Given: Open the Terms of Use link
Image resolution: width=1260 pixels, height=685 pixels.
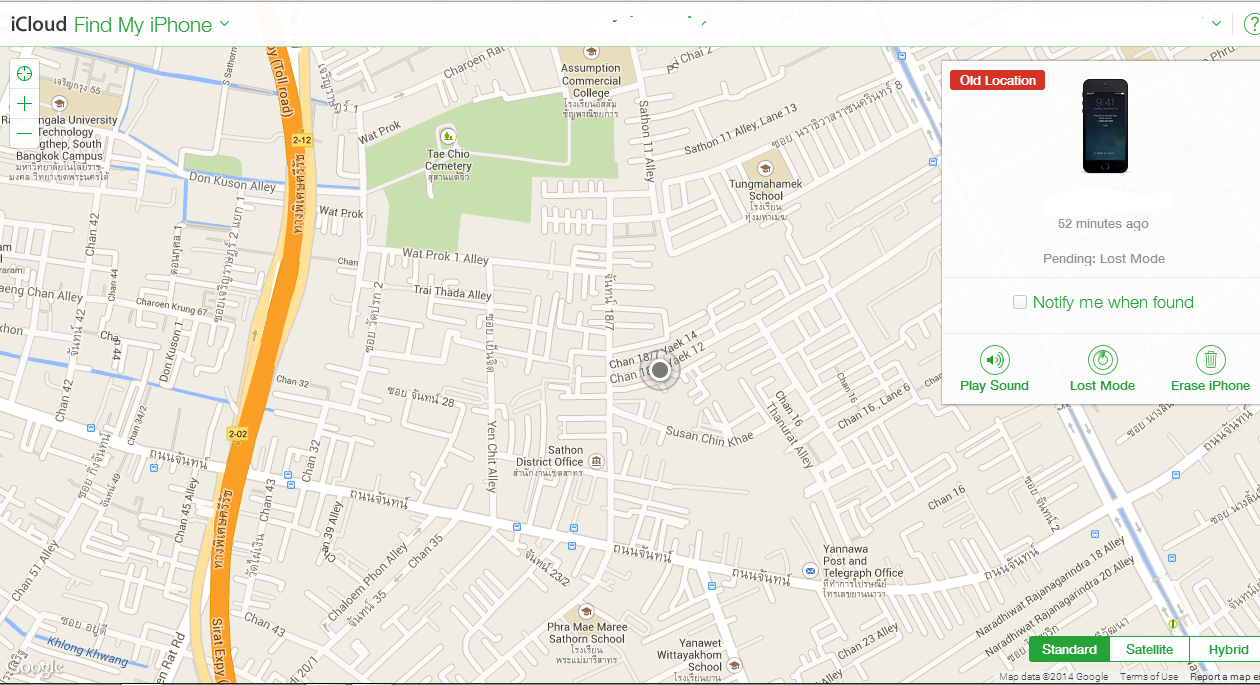Looking at the screenshot, I should click(1149, 677).
